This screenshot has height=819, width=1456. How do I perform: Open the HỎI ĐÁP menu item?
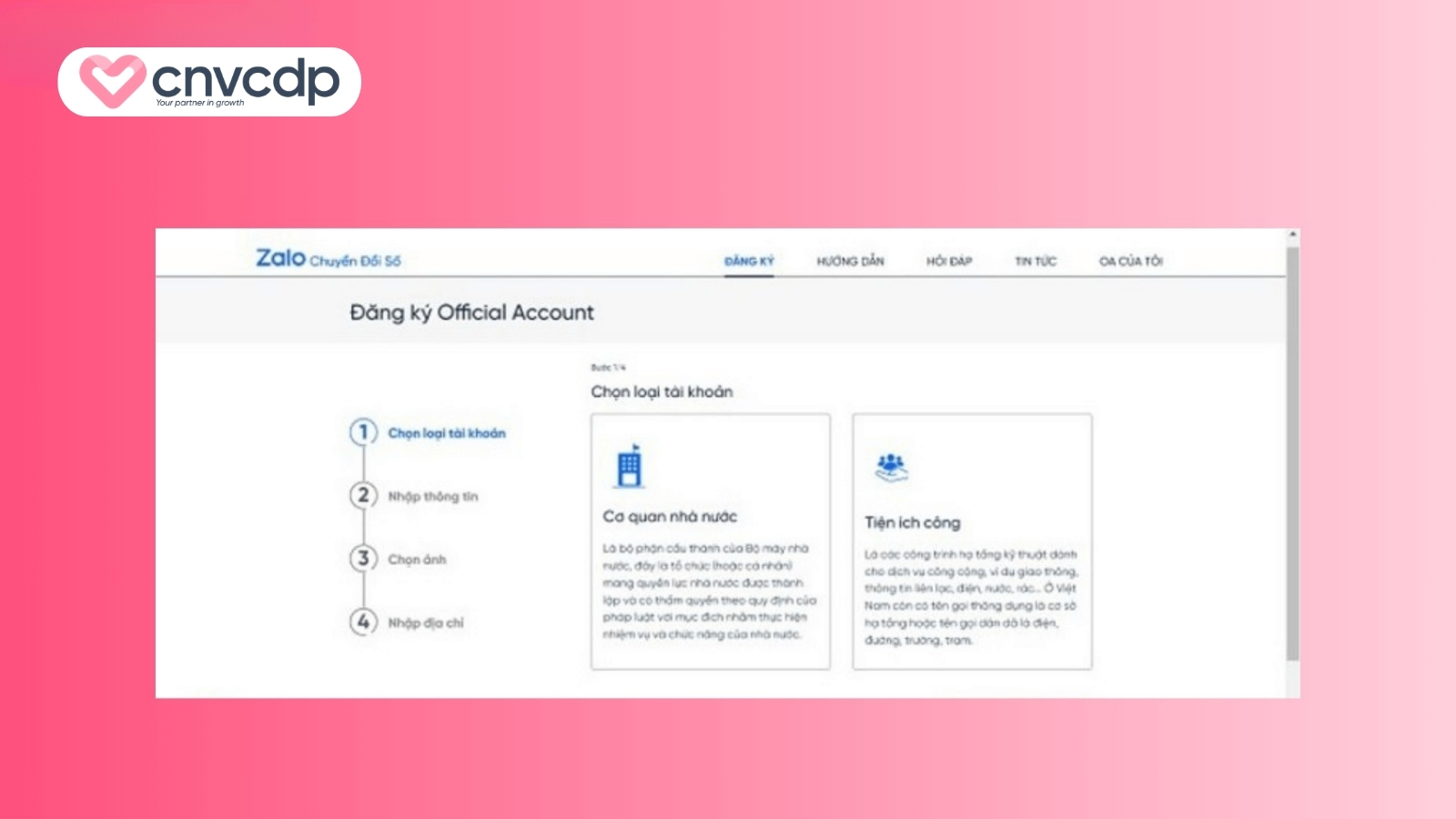[949, 261]
